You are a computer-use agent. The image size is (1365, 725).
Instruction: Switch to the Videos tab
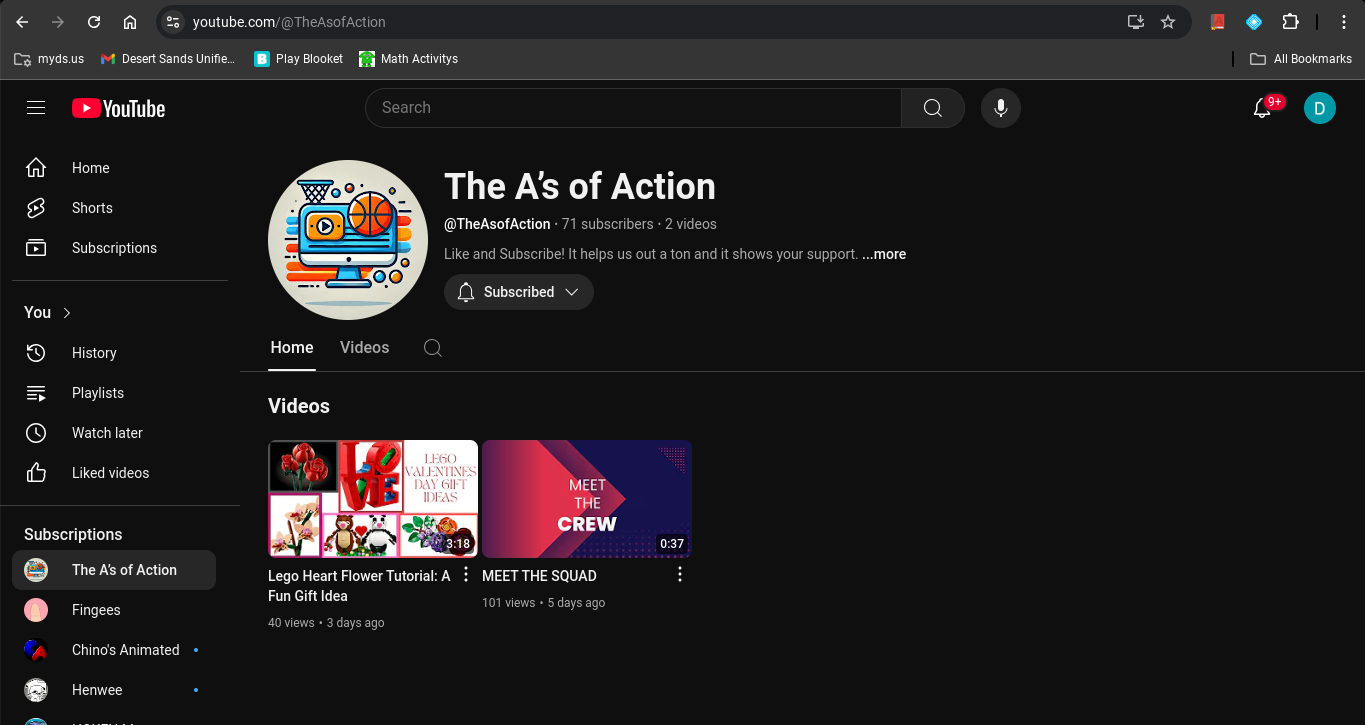(364, 347)
